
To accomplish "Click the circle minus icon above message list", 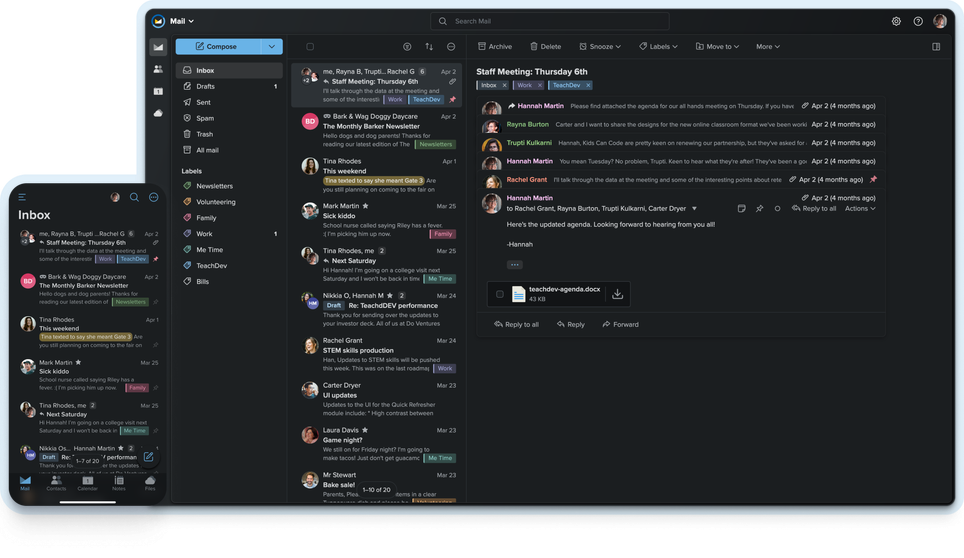I will click(x=451, y=47).
